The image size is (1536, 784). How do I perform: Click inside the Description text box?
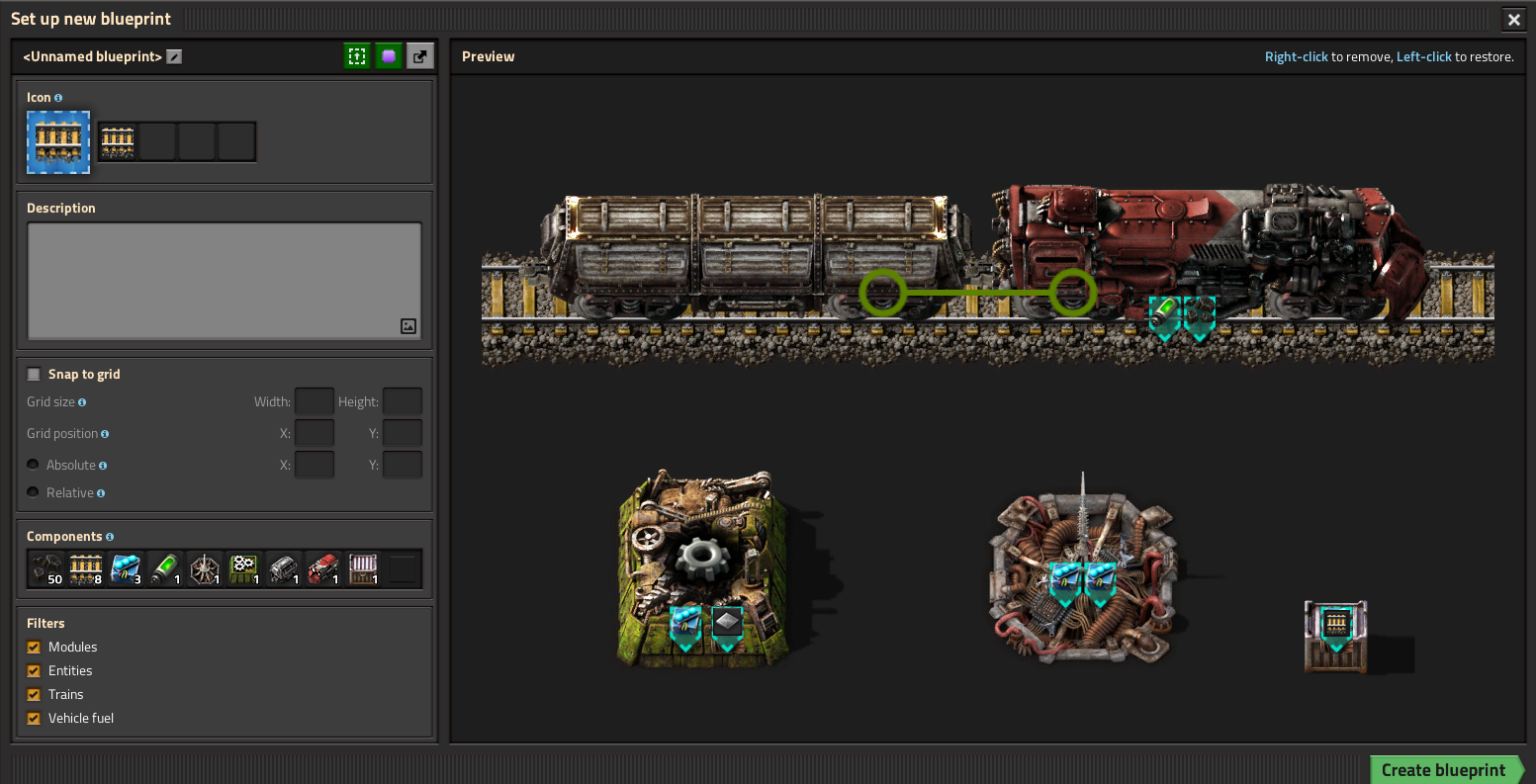coord(225,281)
